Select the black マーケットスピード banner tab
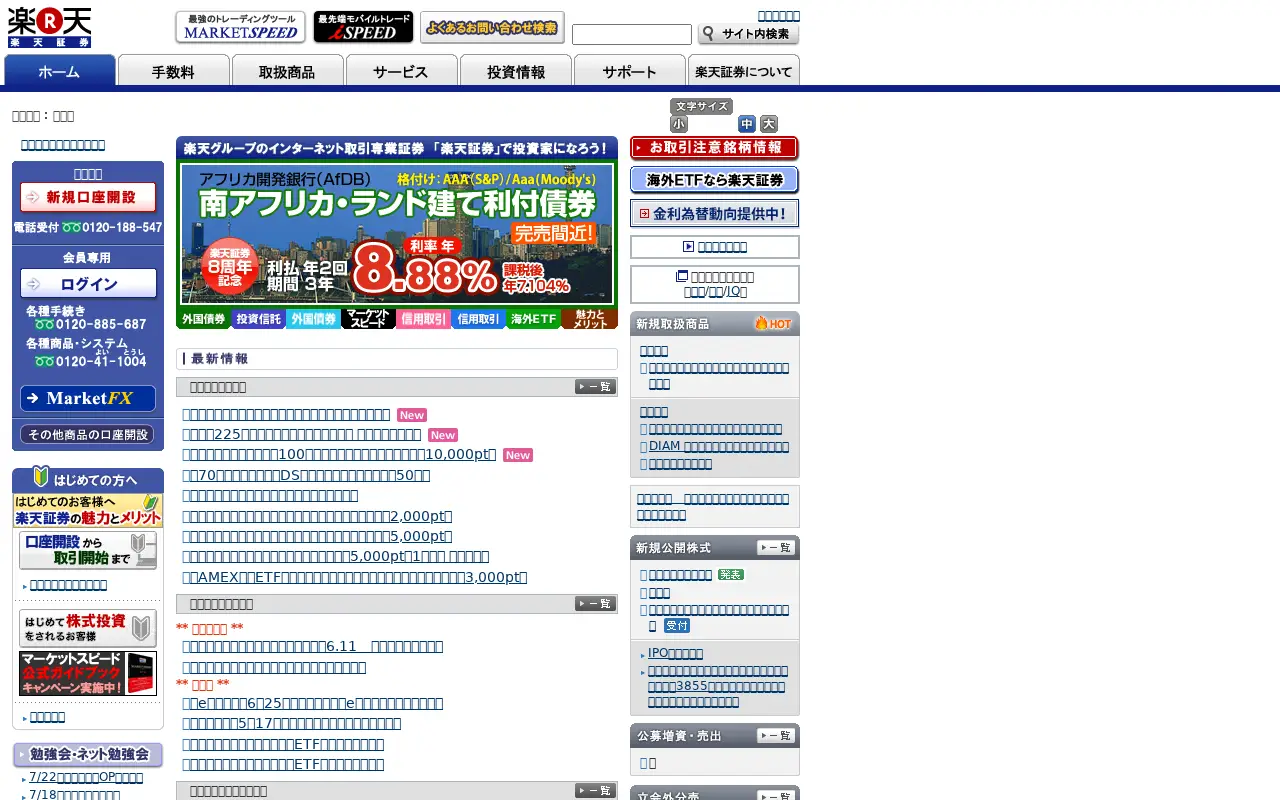 [x=368, y=319]
